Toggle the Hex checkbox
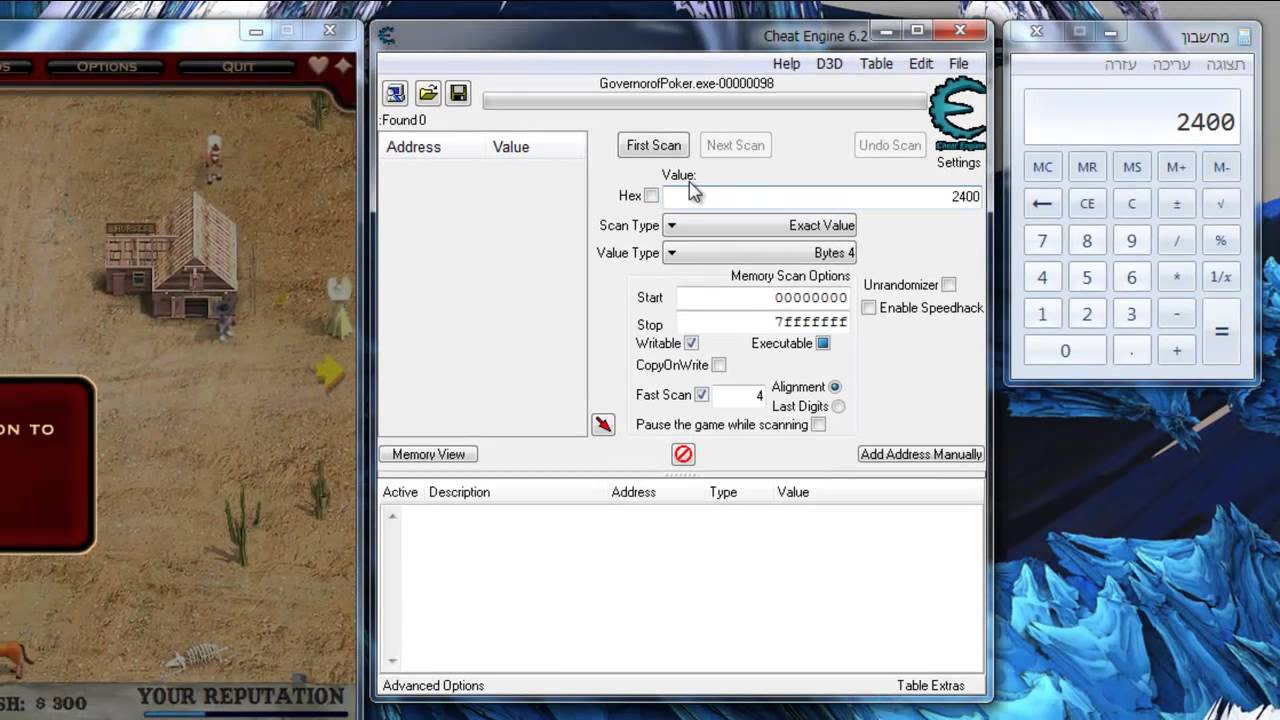The width and height of the screenshot is (1280, 720). 652,196
